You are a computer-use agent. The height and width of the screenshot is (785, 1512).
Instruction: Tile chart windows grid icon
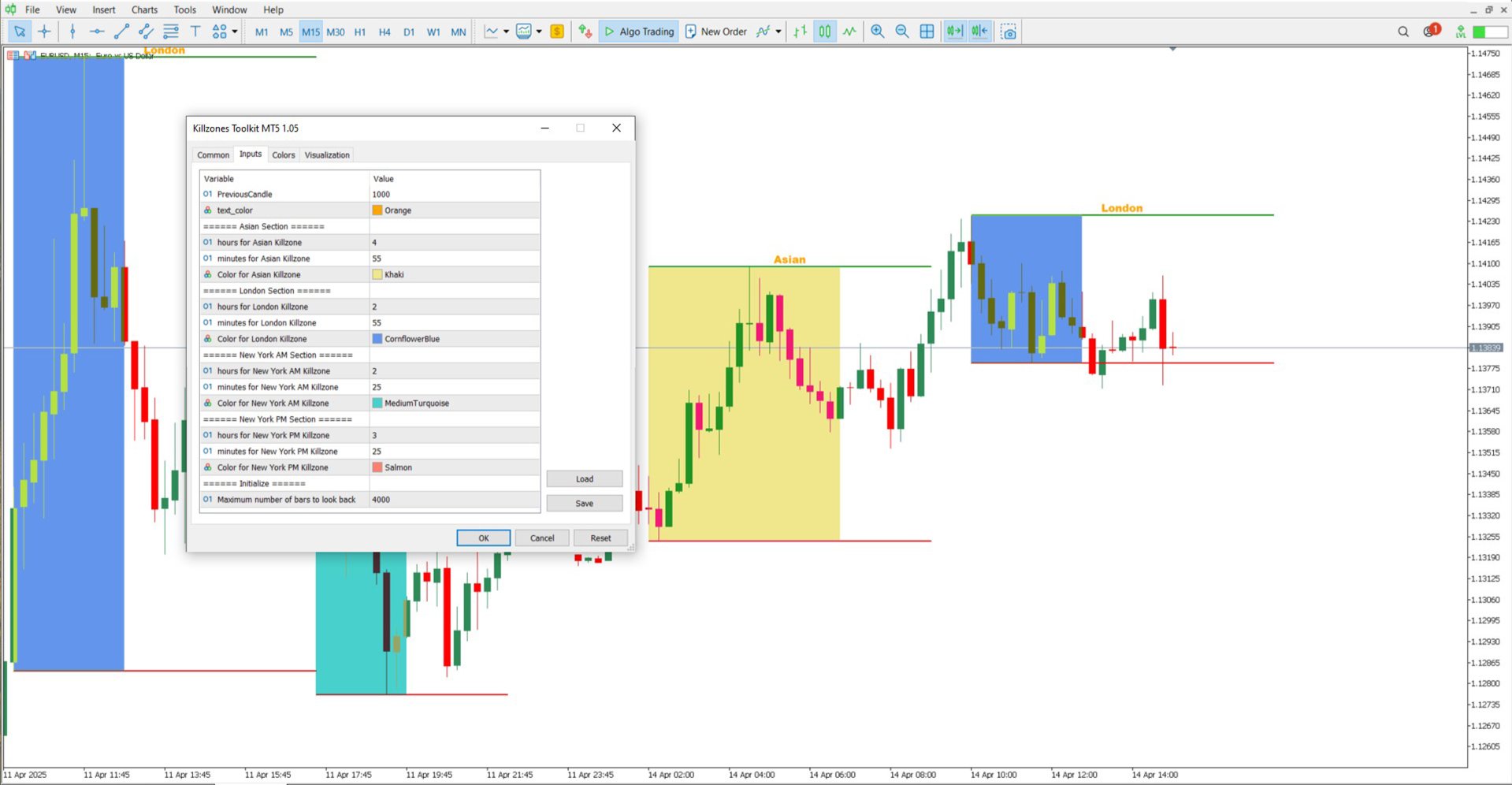pos(927,32)
